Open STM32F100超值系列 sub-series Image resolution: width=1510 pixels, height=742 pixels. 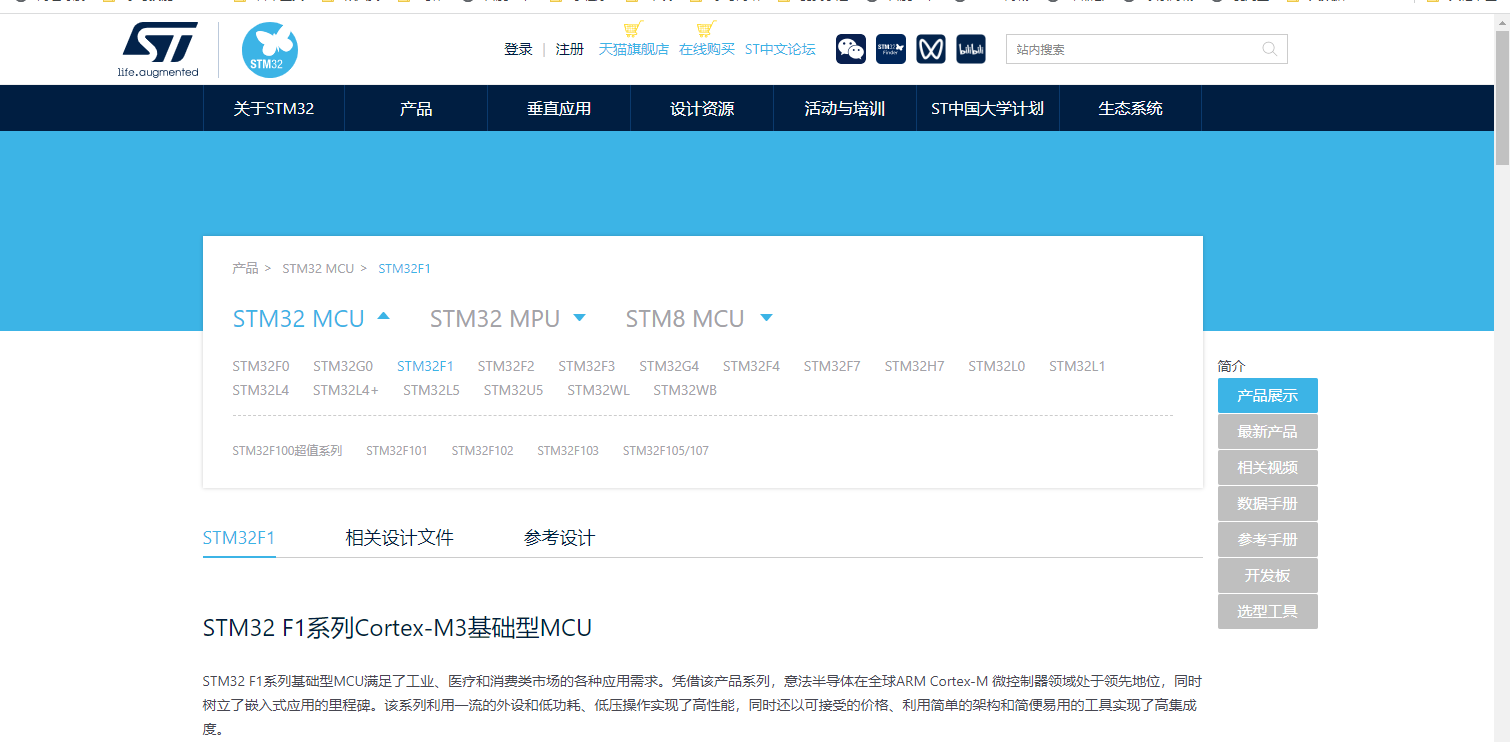287,451
